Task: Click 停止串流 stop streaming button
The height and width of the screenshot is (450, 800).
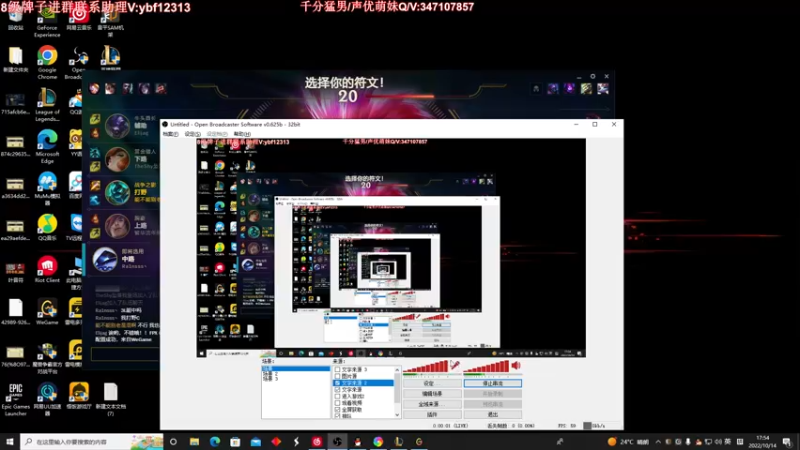Action: pyautogui.click(x=492, y=383)
